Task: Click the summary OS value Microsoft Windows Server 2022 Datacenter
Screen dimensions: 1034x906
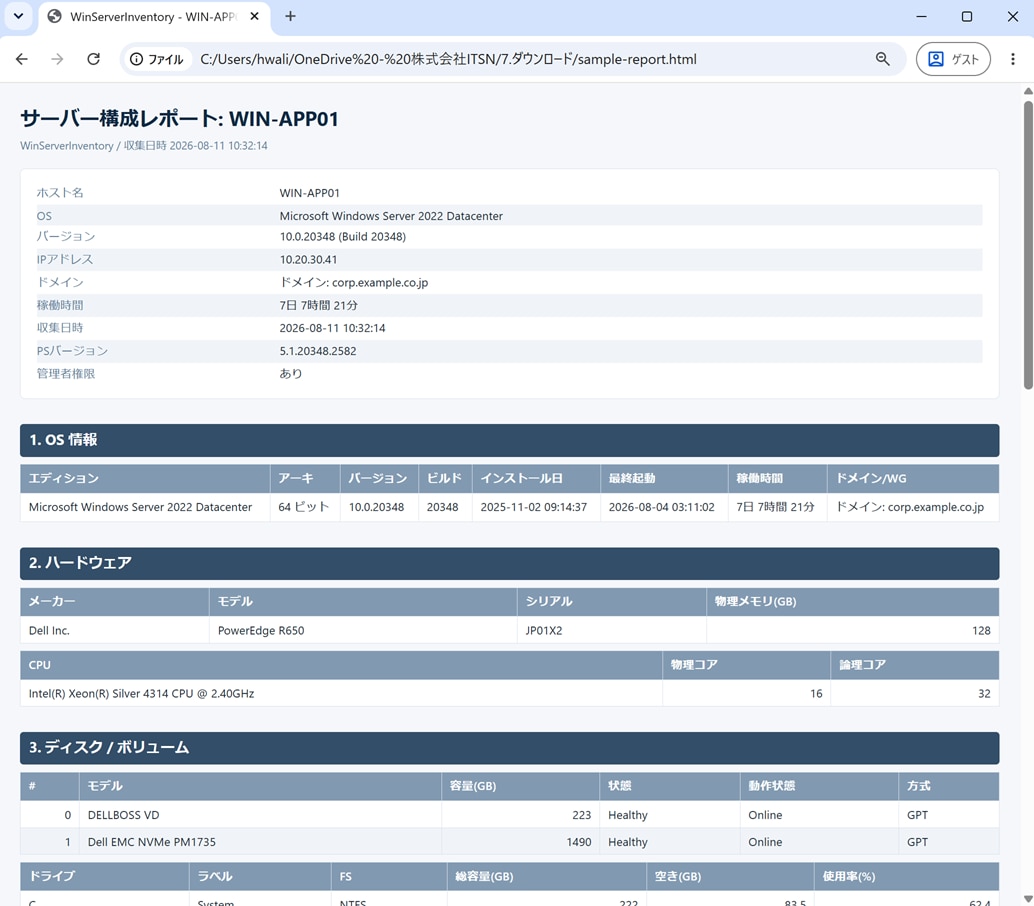Action: point(391,216)
